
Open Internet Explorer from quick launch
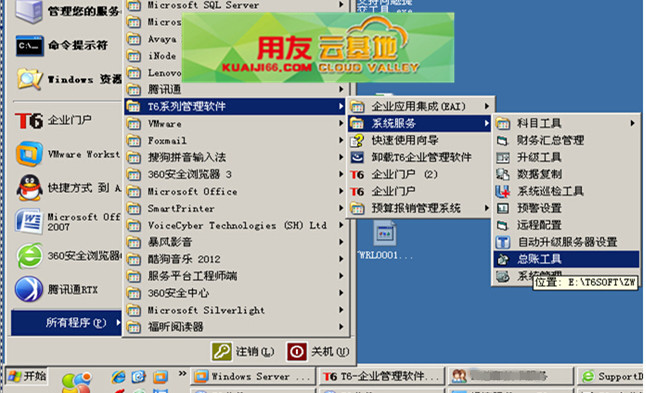coord(118,377)
